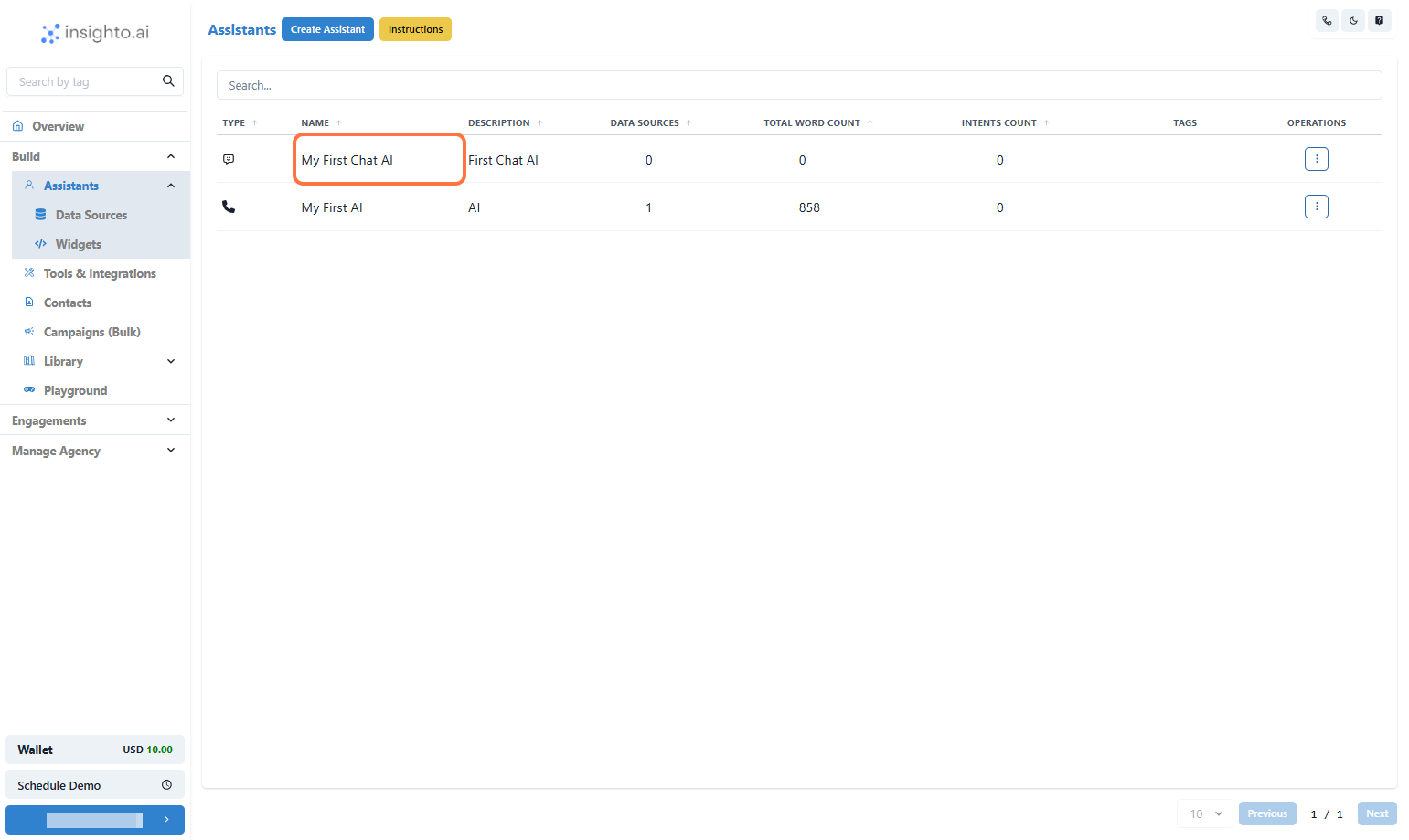Click the Create Assistant button
The height and width of the screenshot is (840, 1409).
point(327,29)
